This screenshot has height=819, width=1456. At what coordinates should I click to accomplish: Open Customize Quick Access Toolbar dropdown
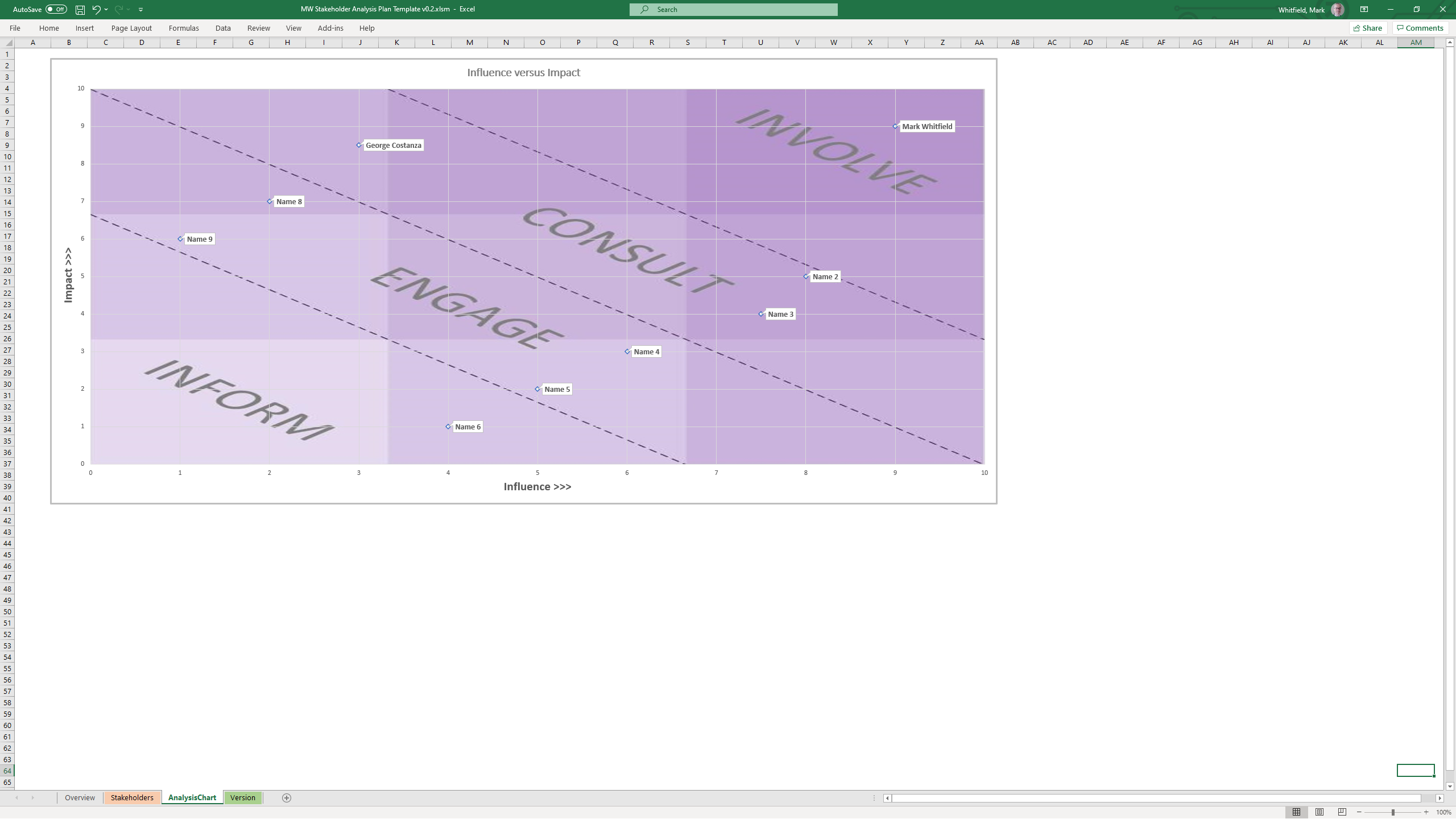click(140, 10)
